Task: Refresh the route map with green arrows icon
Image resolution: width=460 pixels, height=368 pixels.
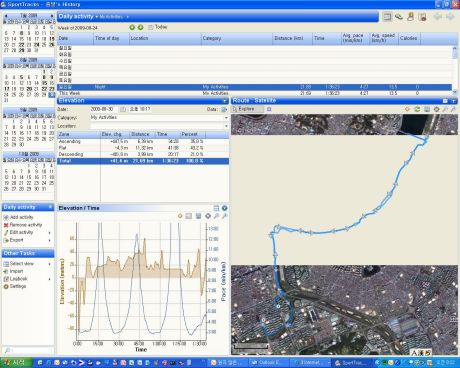Action: click(417, 109)
